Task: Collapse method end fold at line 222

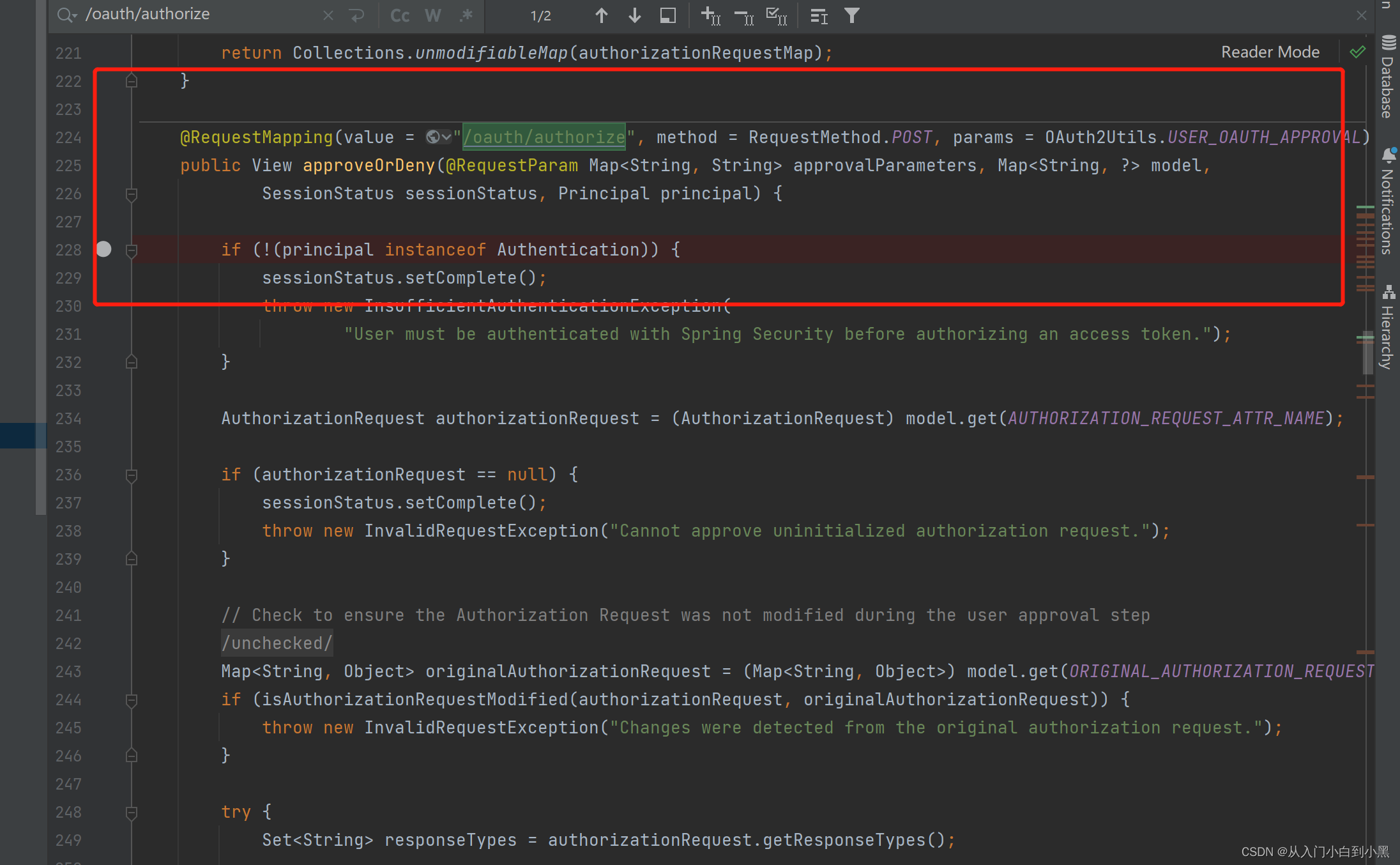Action: point(132,81)
